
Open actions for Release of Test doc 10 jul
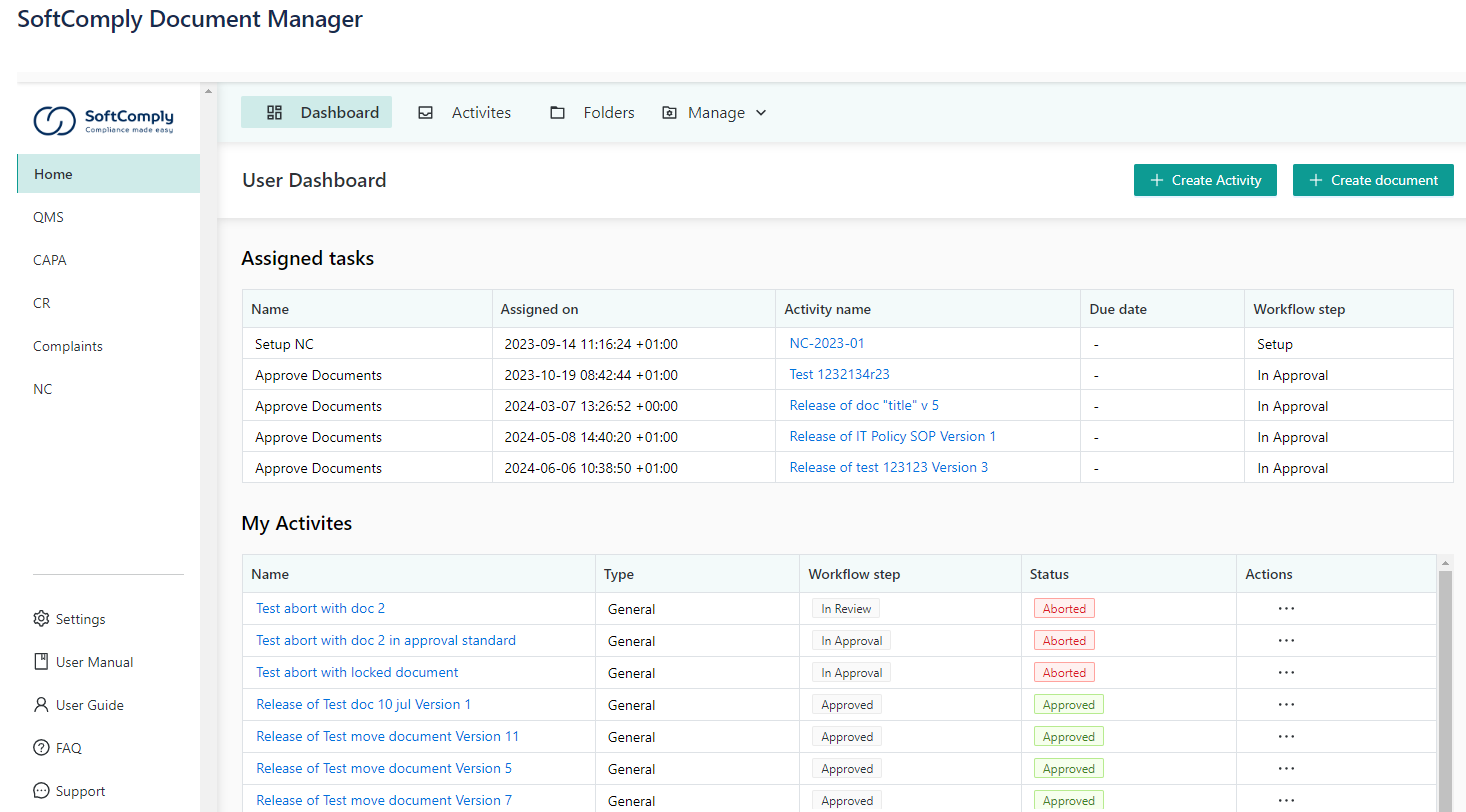[1286, 704]
